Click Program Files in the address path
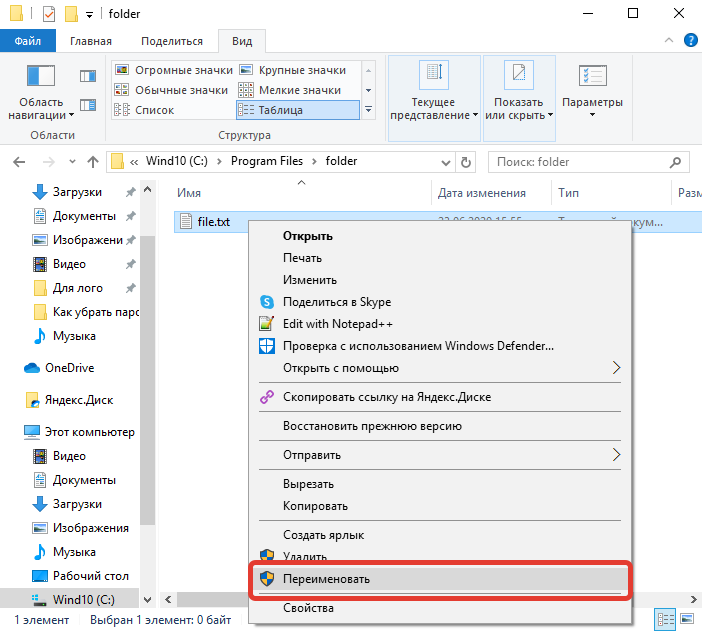702x631 pixels. coord(267,161)
